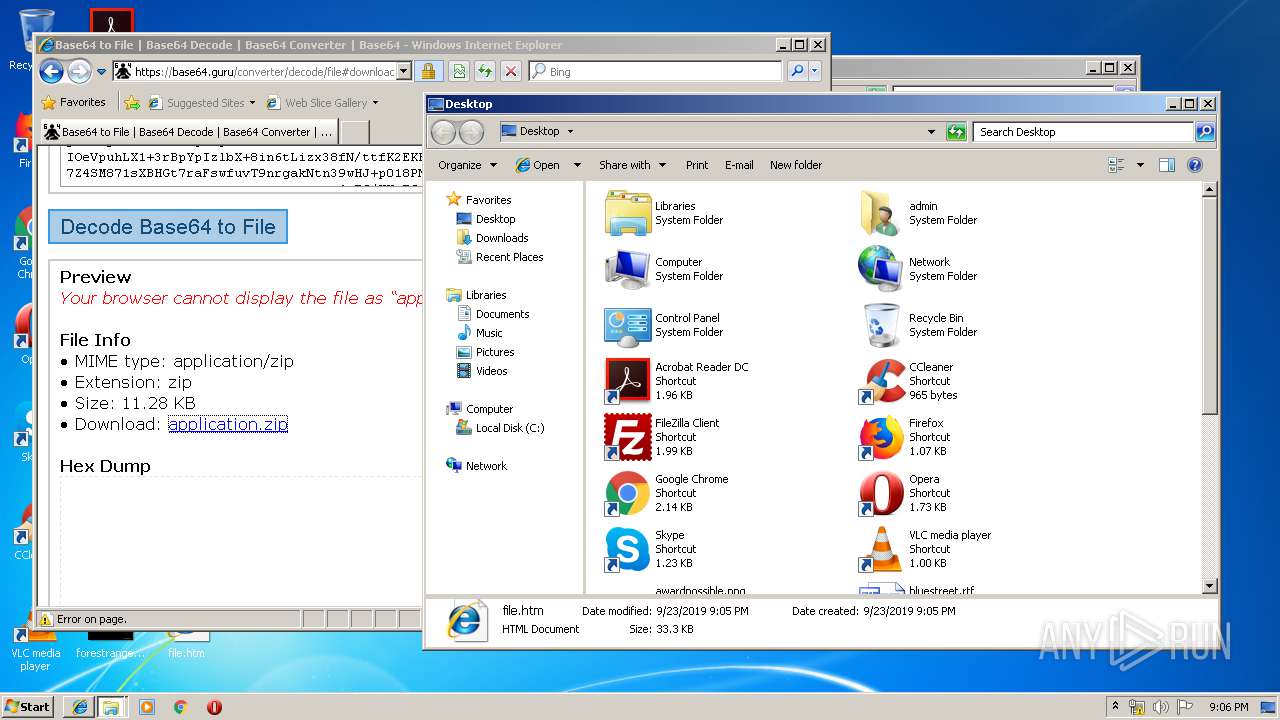Click the Bing search box in IE

point(655,71)
